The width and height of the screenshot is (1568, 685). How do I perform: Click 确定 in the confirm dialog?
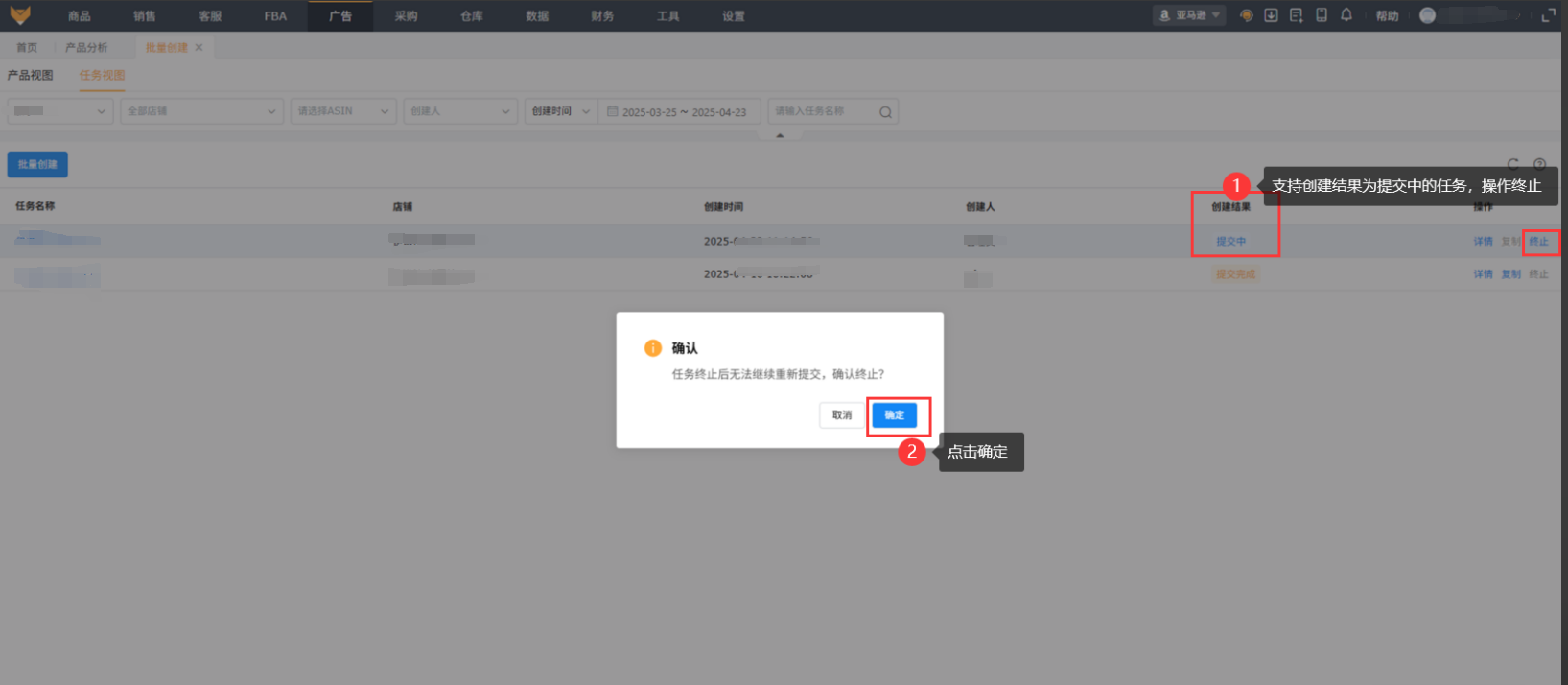895,415
